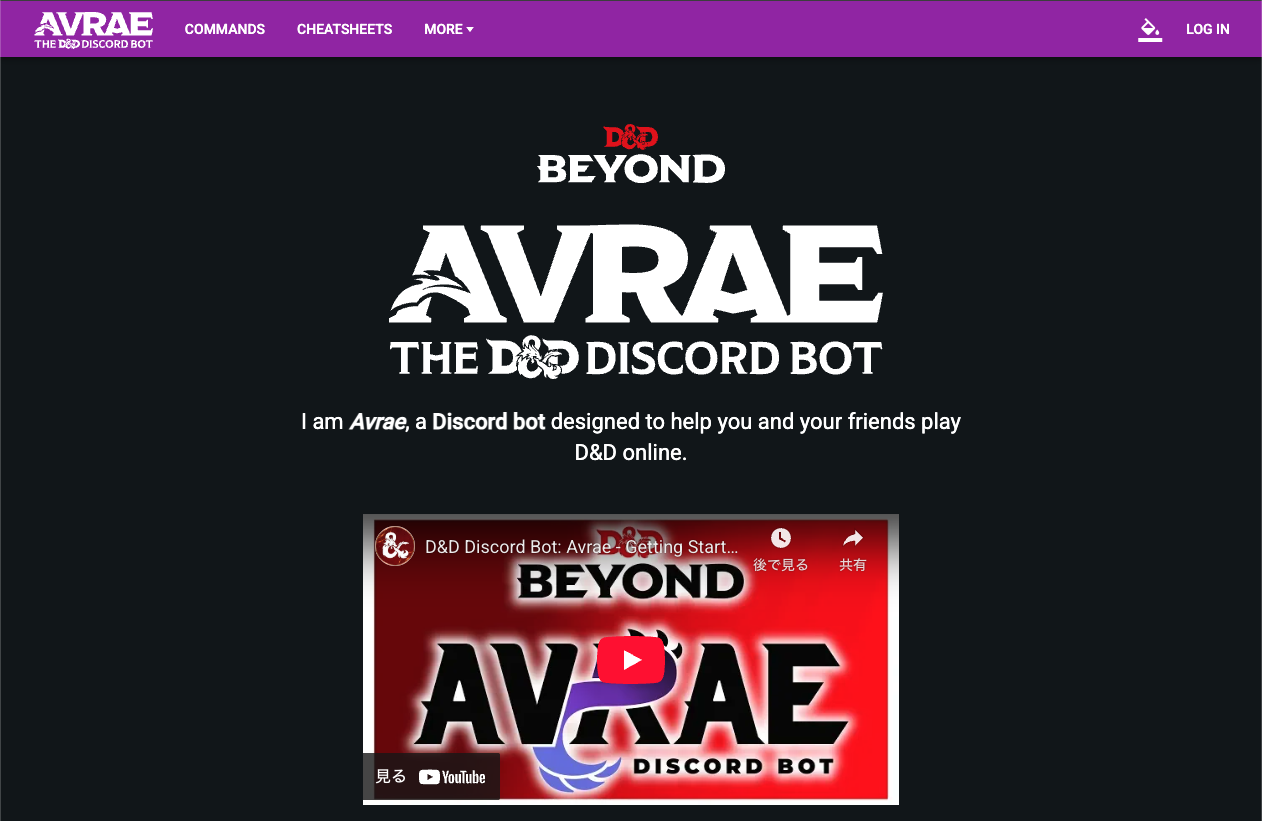Viewport: 1262px width, 821px height.
Task: Click the share arrow icon on video
Action: (x=852, y=539)
